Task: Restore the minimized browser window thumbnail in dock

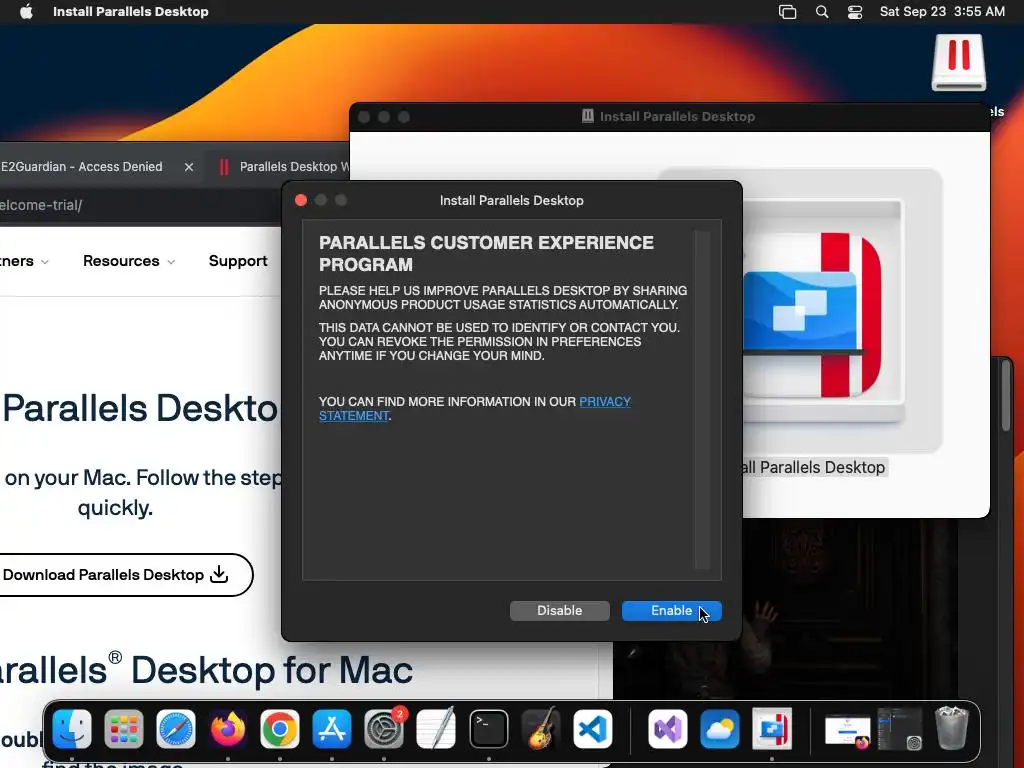Action: tap(847, 730)
